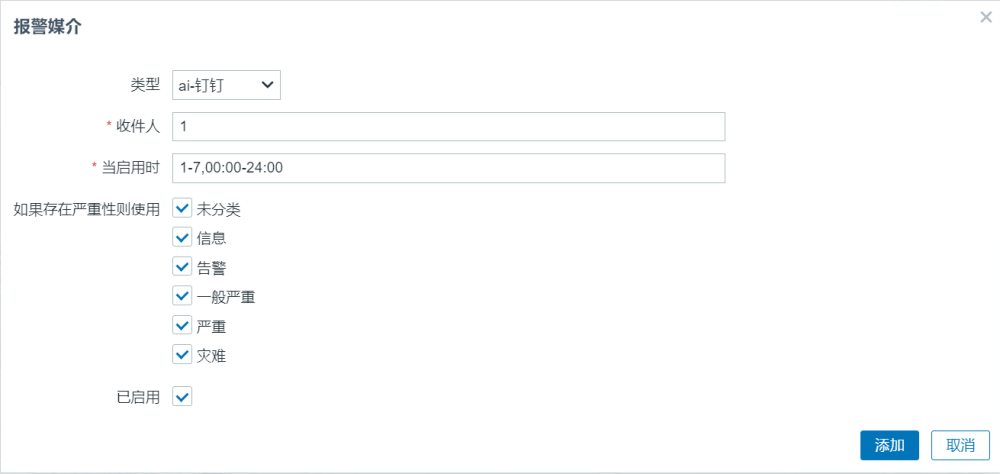Open the 类型 dropdown showing ai-钉钉
Image resolution: width=1000 pixels, height=474 pixels.
226,85
